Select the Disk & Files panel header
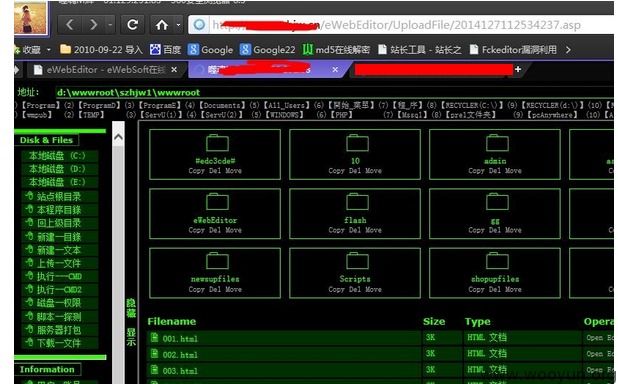618x384 pixels. point(47,140)
